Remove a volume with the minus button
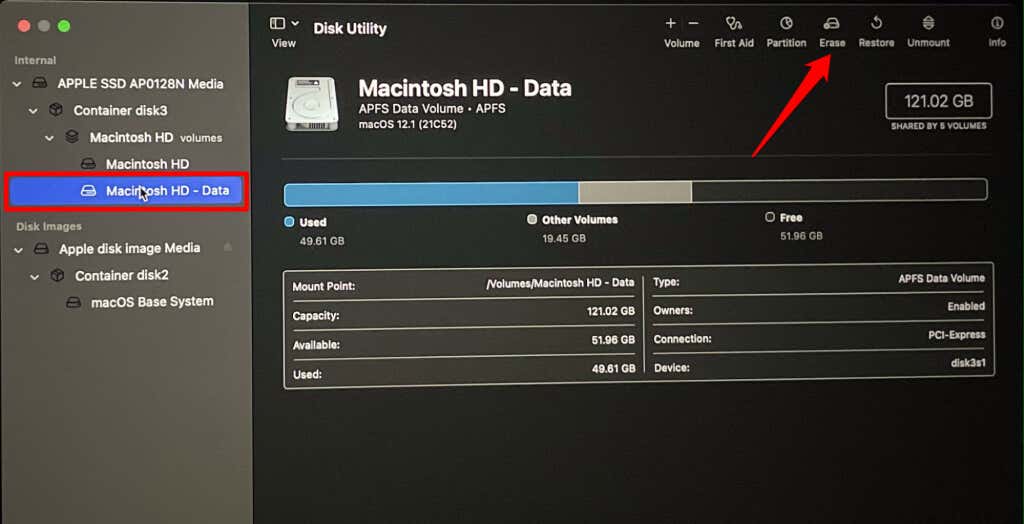The height and width of the screenshot is (524, 1024). [x=694, y=24]
